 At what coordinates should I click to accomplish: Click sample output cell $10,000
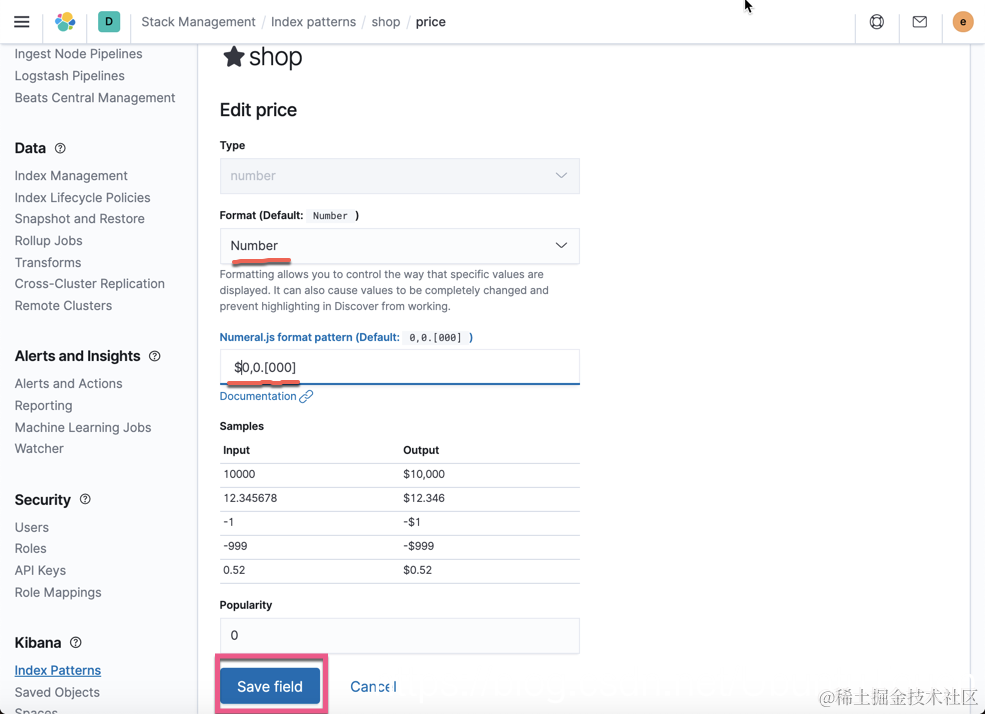[424, 474]
